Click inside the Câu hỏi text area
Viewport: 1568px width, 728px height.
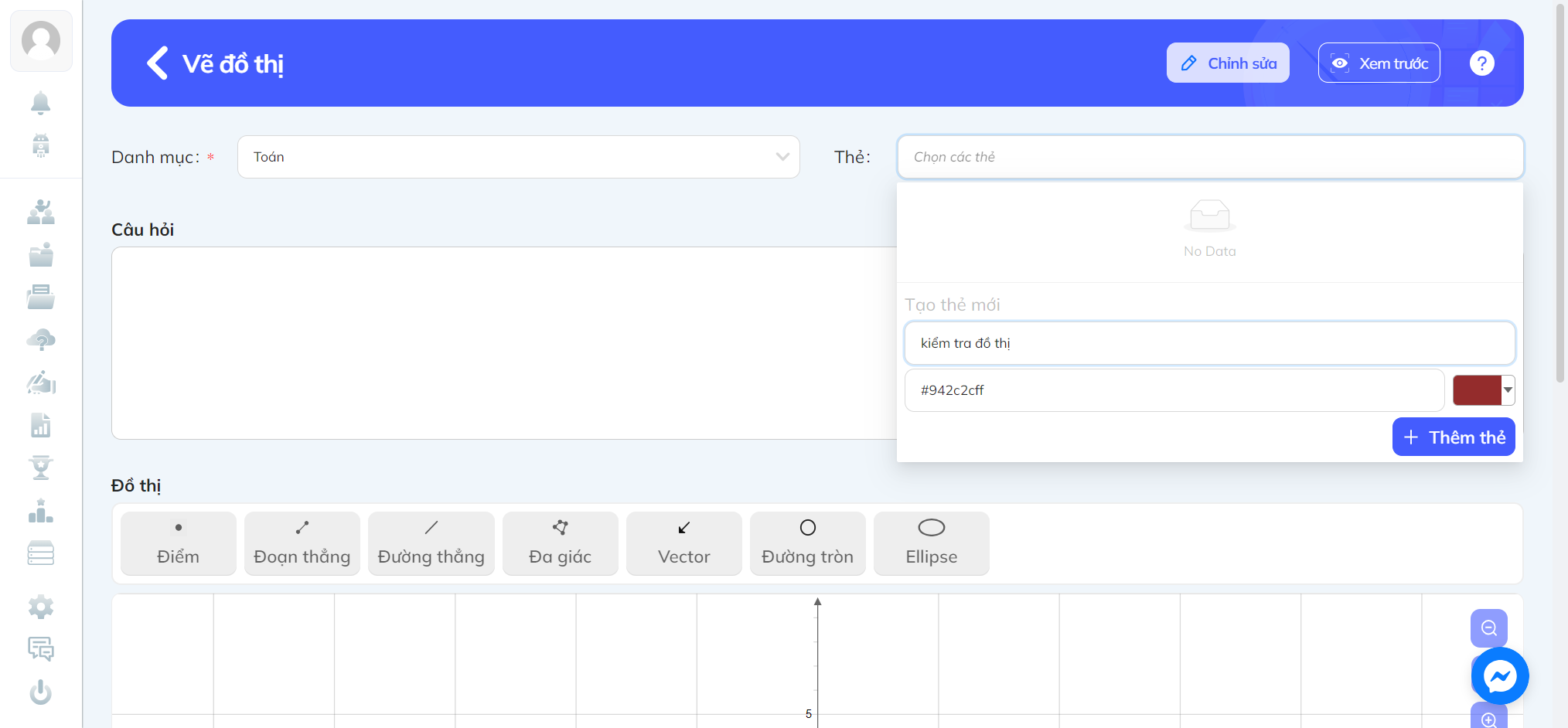coord(503,343)
